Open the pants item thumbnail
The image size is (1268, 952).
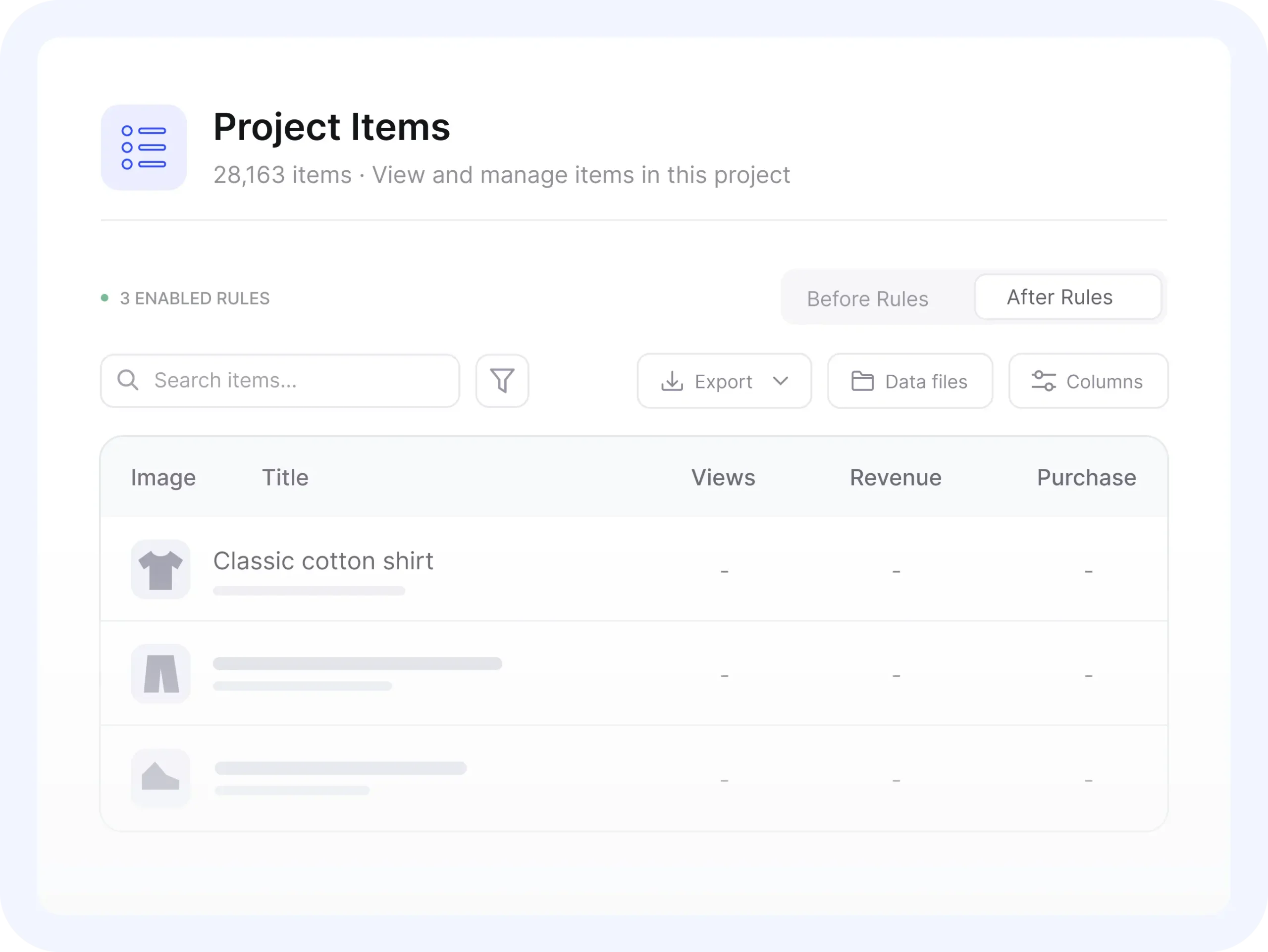click(x=160, y=674)
